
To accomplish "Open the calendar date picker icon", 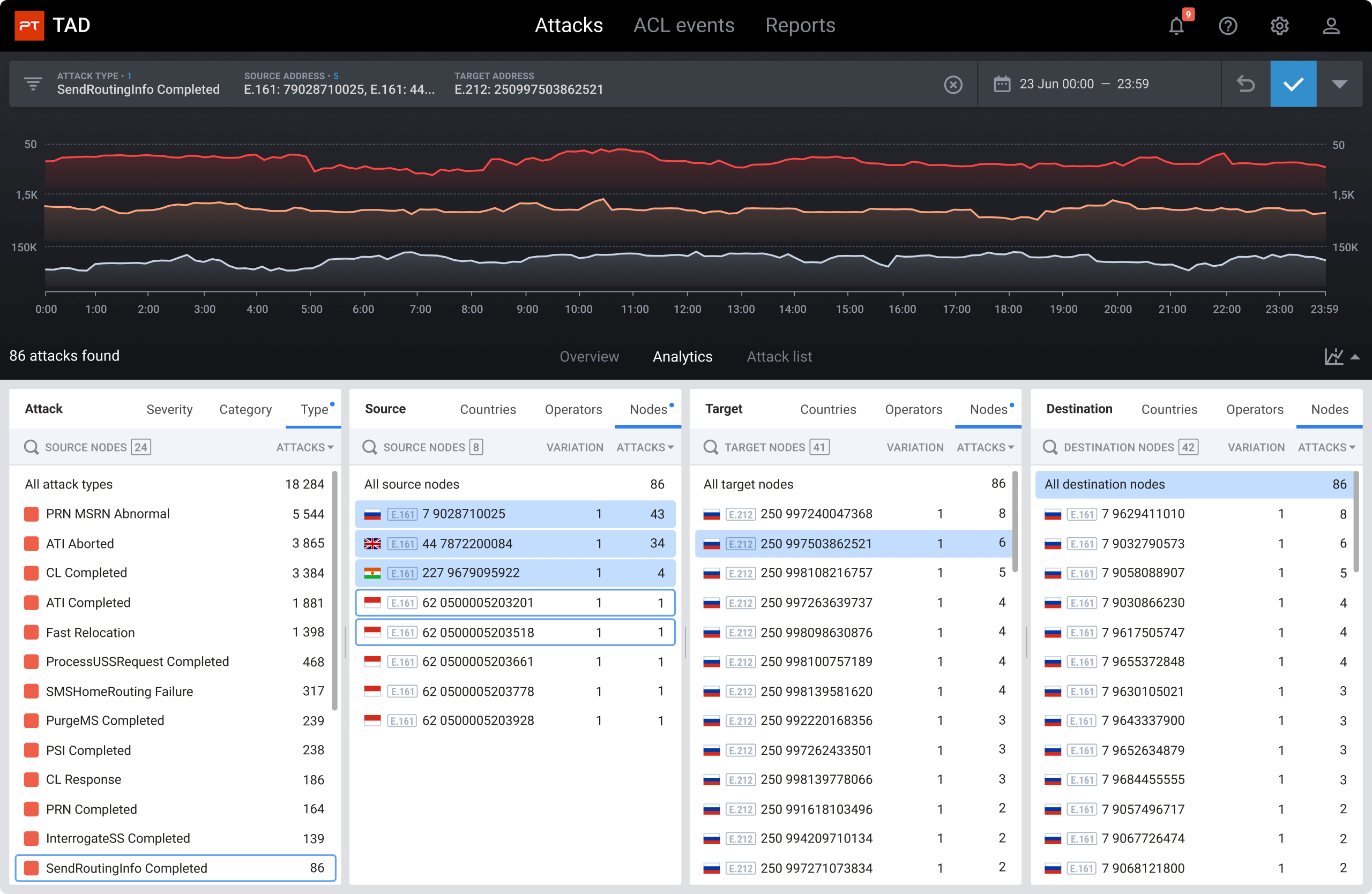I will pyautogui.click(x=1002, y=84).
